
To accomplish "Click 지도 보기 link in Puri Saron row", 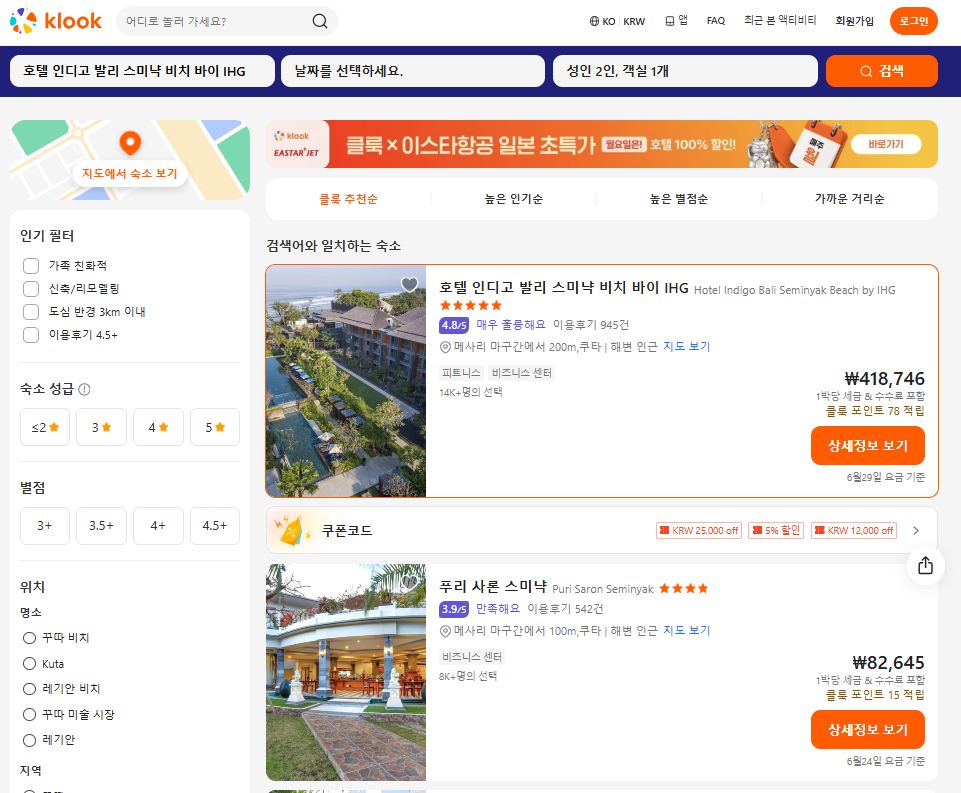I will pyautogui.click(x=686, y=630).
